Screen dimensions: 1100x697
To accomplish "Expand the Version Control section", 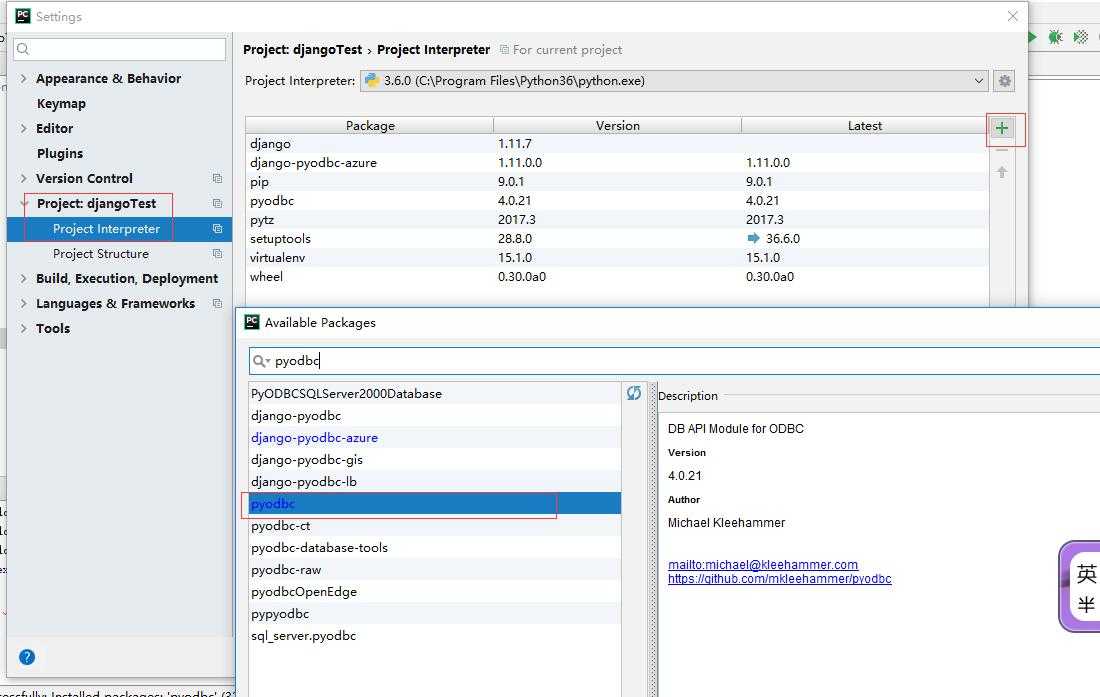I will point(23,178).
